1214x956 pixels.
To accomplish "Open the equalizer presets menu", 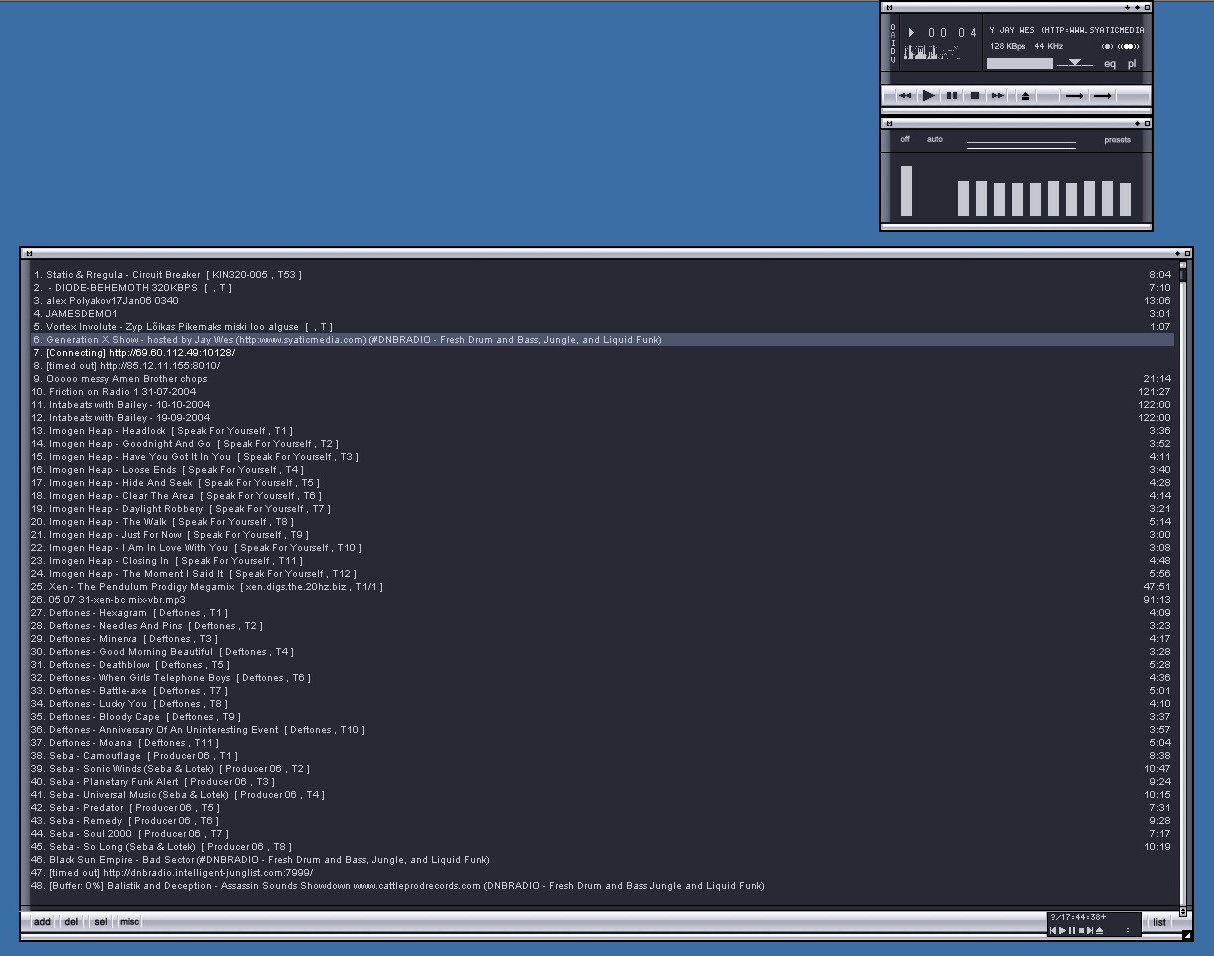I will (1117, 140).
